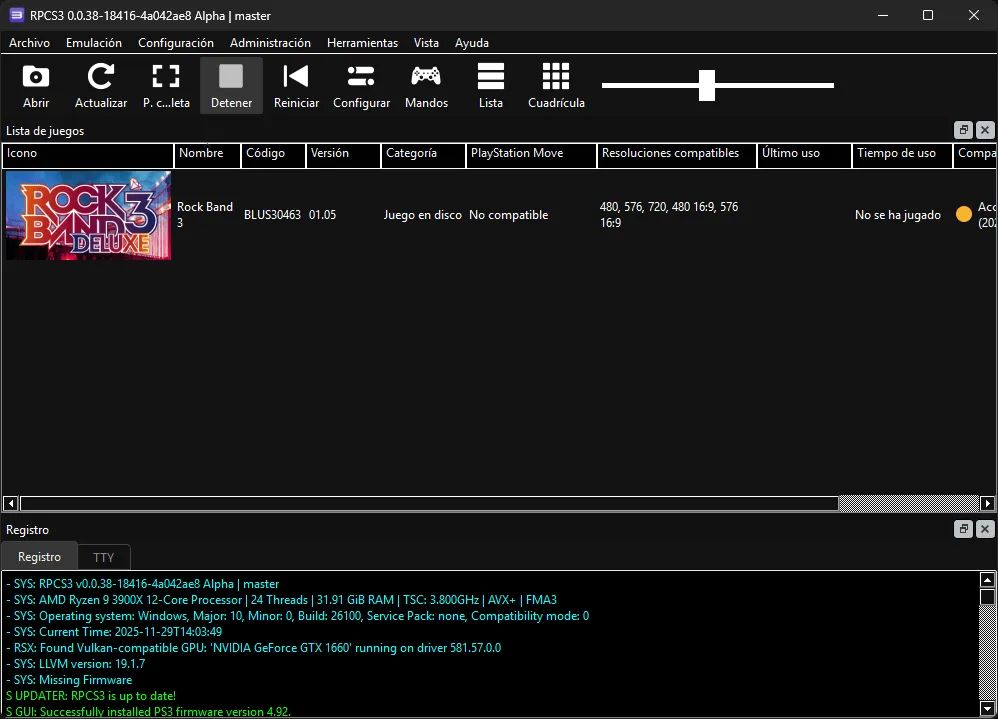Undock the Registro log panel
Screen dimensions: 998x719
coord(963,529)
